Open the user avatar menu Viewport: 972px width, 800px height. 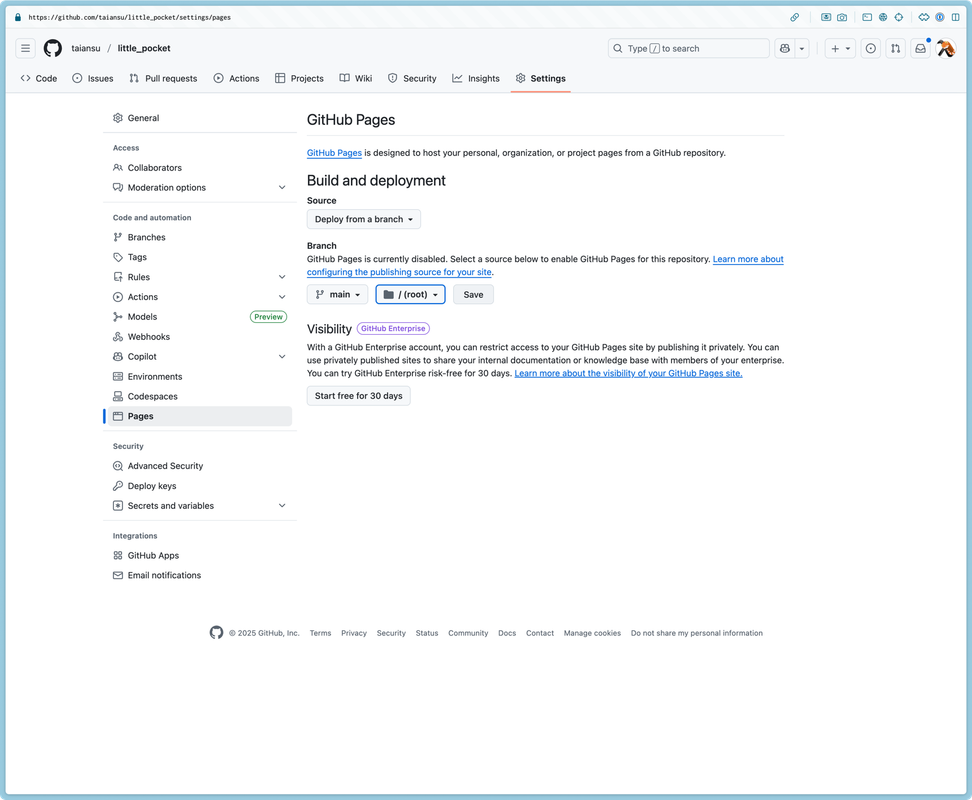(x=946, y=48)
